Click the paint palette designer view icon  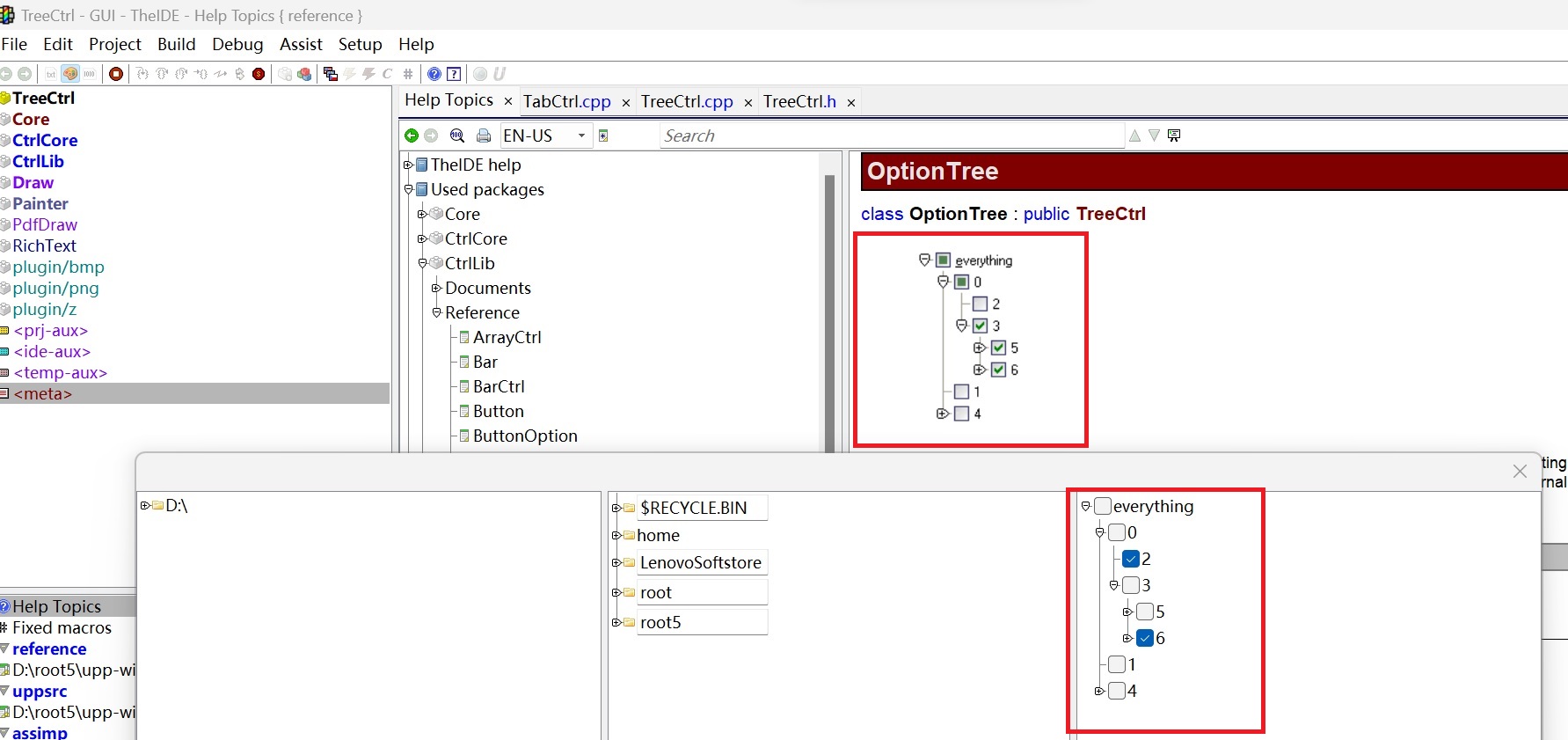(x=70, y=74)
